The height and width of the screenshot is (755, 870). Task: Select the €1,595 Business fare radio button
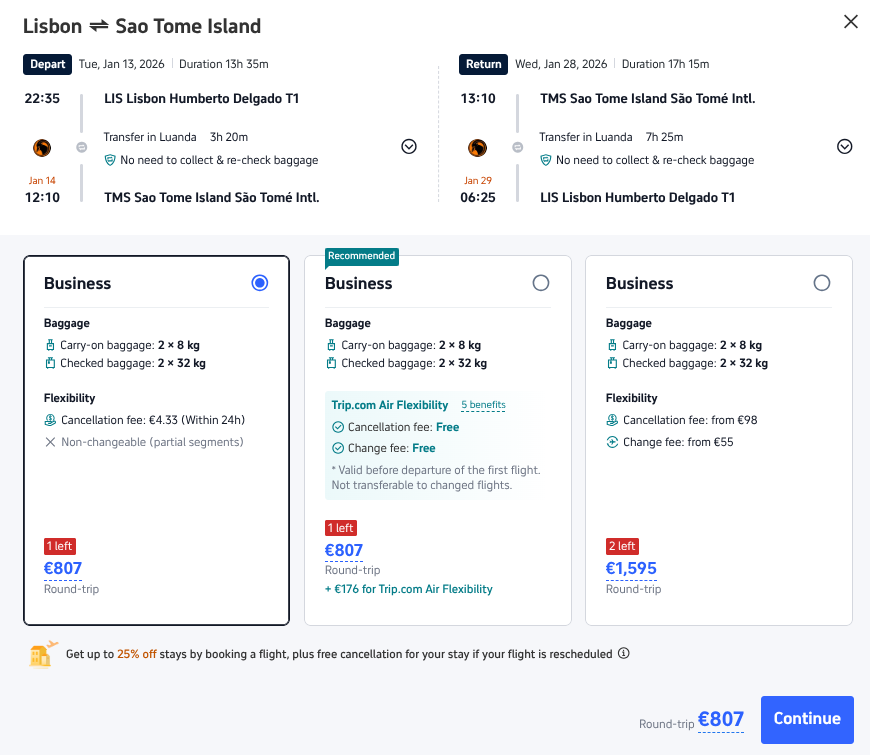click(822, 283)
